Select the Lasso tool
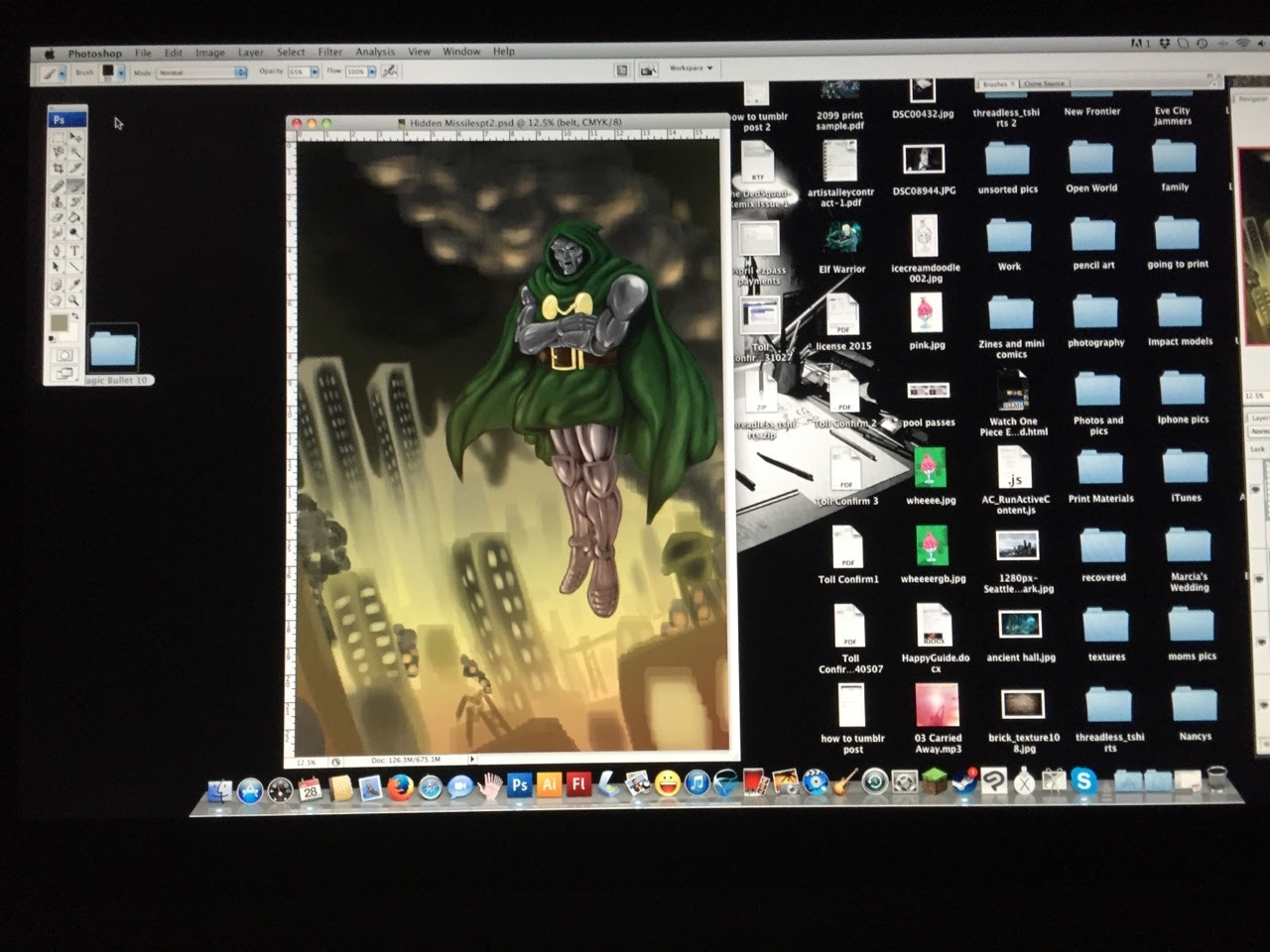 [x=59, y=153]
